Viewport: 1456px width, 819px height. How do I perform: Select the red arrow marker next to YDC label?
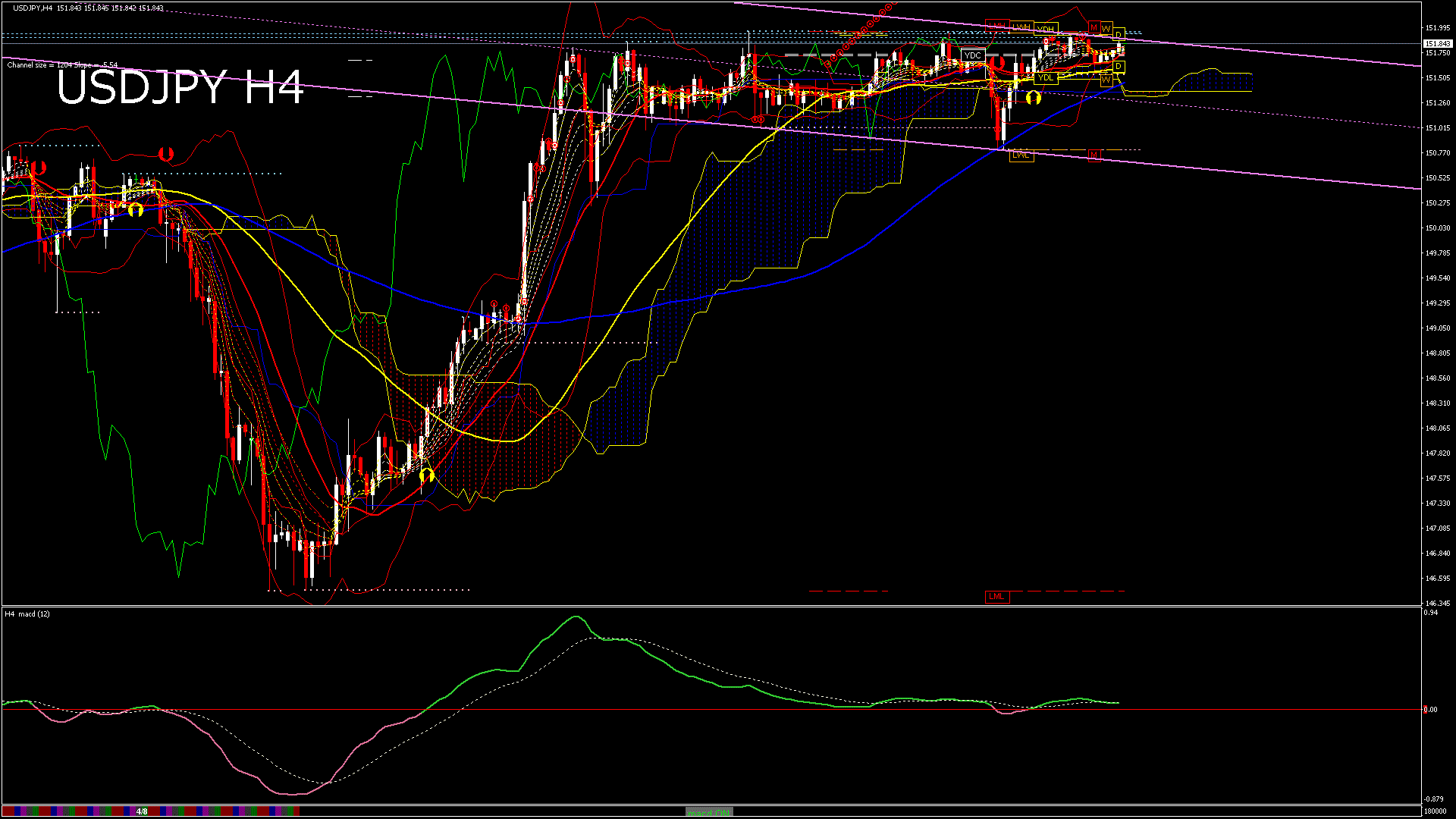pos(996,62)
